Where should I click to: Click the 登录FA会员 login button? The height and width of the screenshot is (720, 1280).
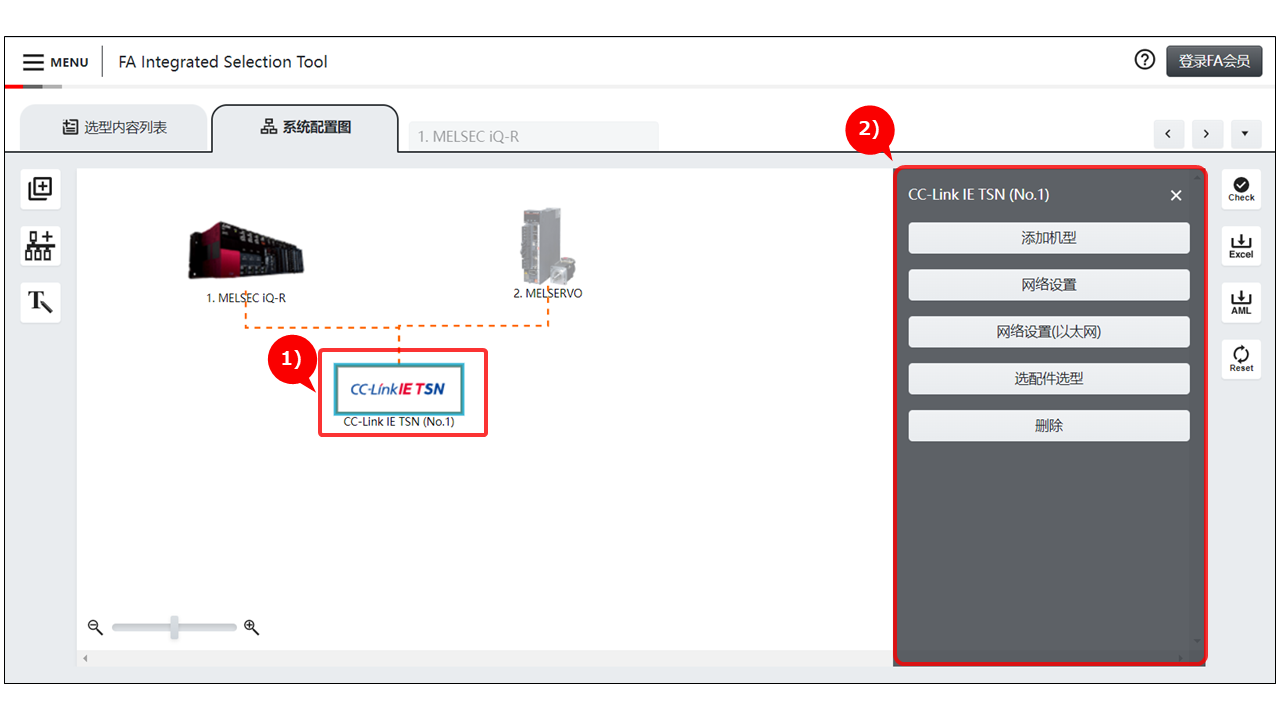(x=1213, y=61)
